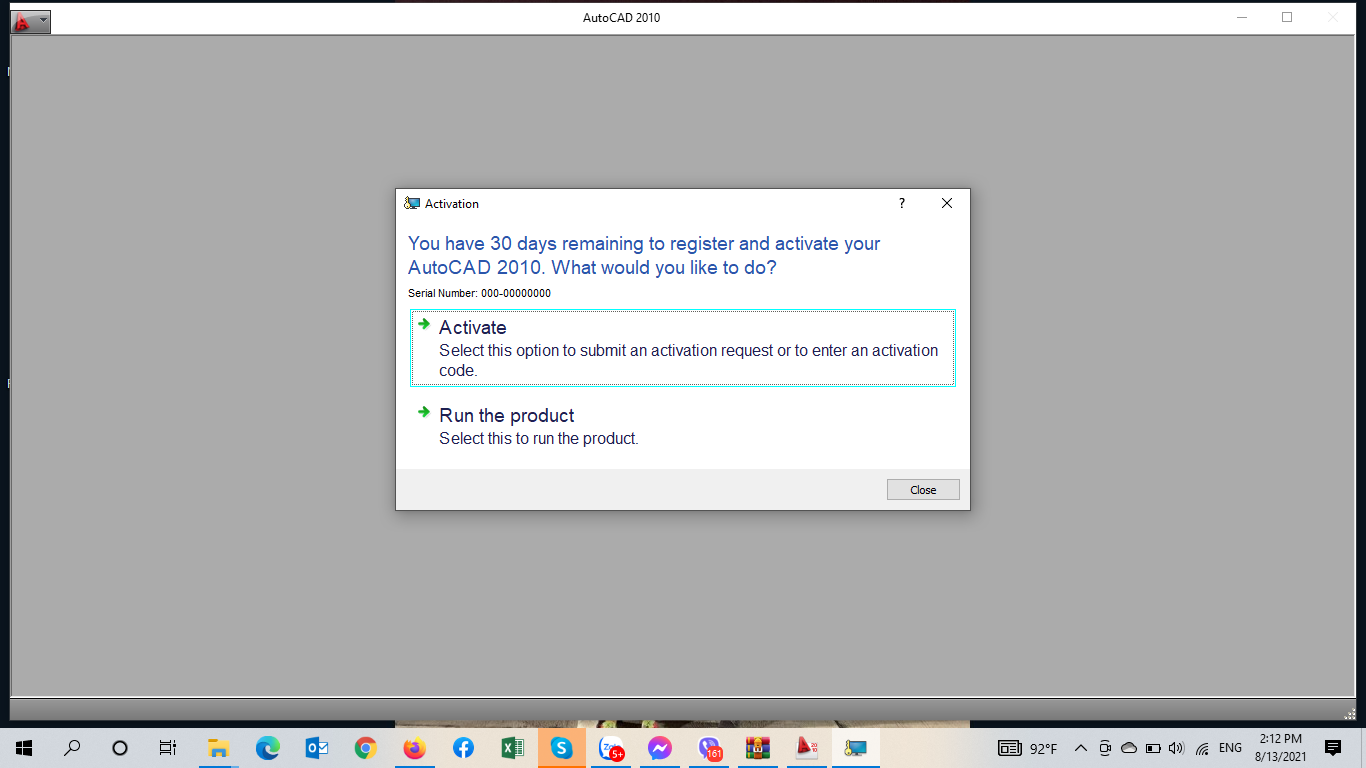
Task: Switch to Activation window taskbar icon
Action: (856, 748)
